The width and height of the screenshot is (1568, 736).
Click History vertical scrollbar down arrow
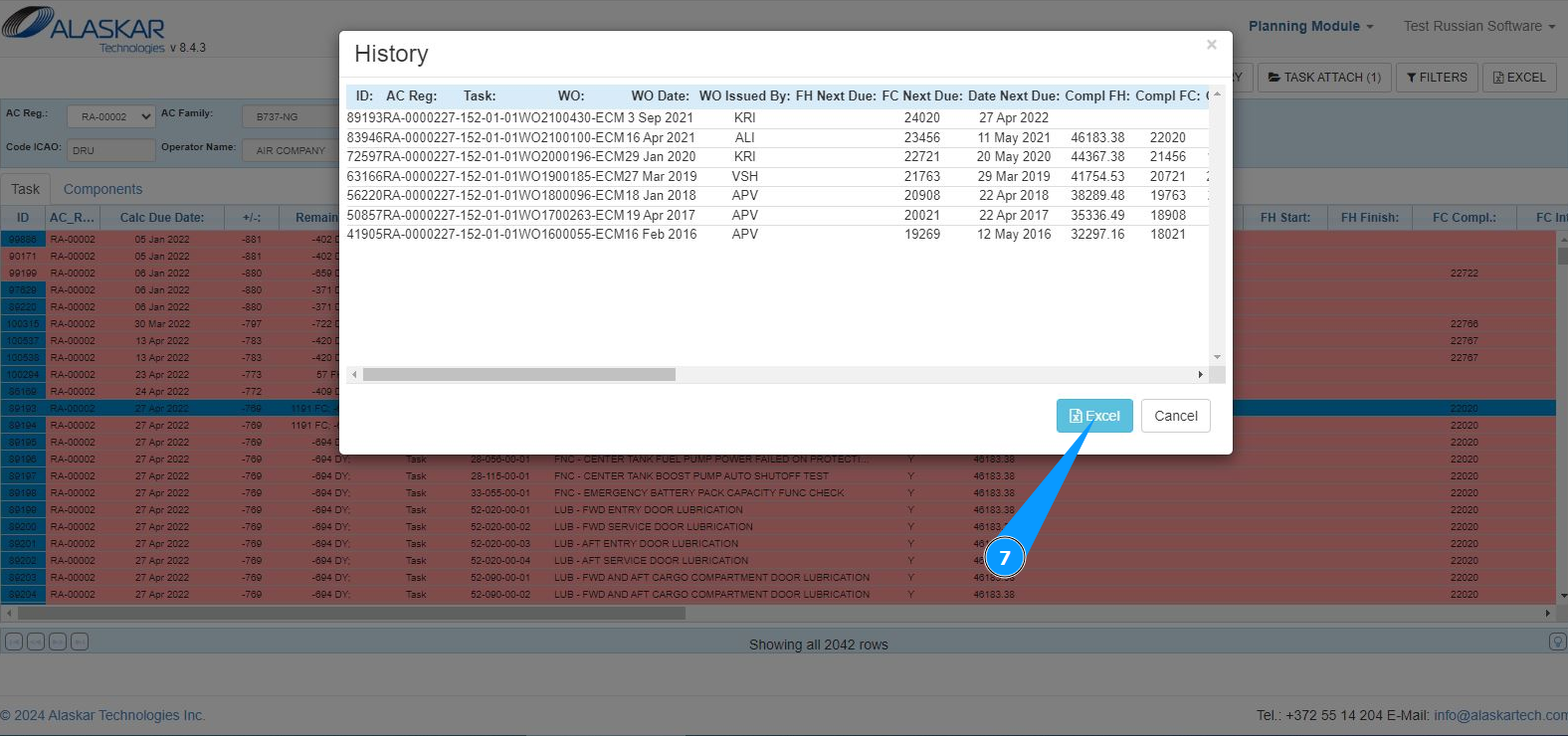1217,357
